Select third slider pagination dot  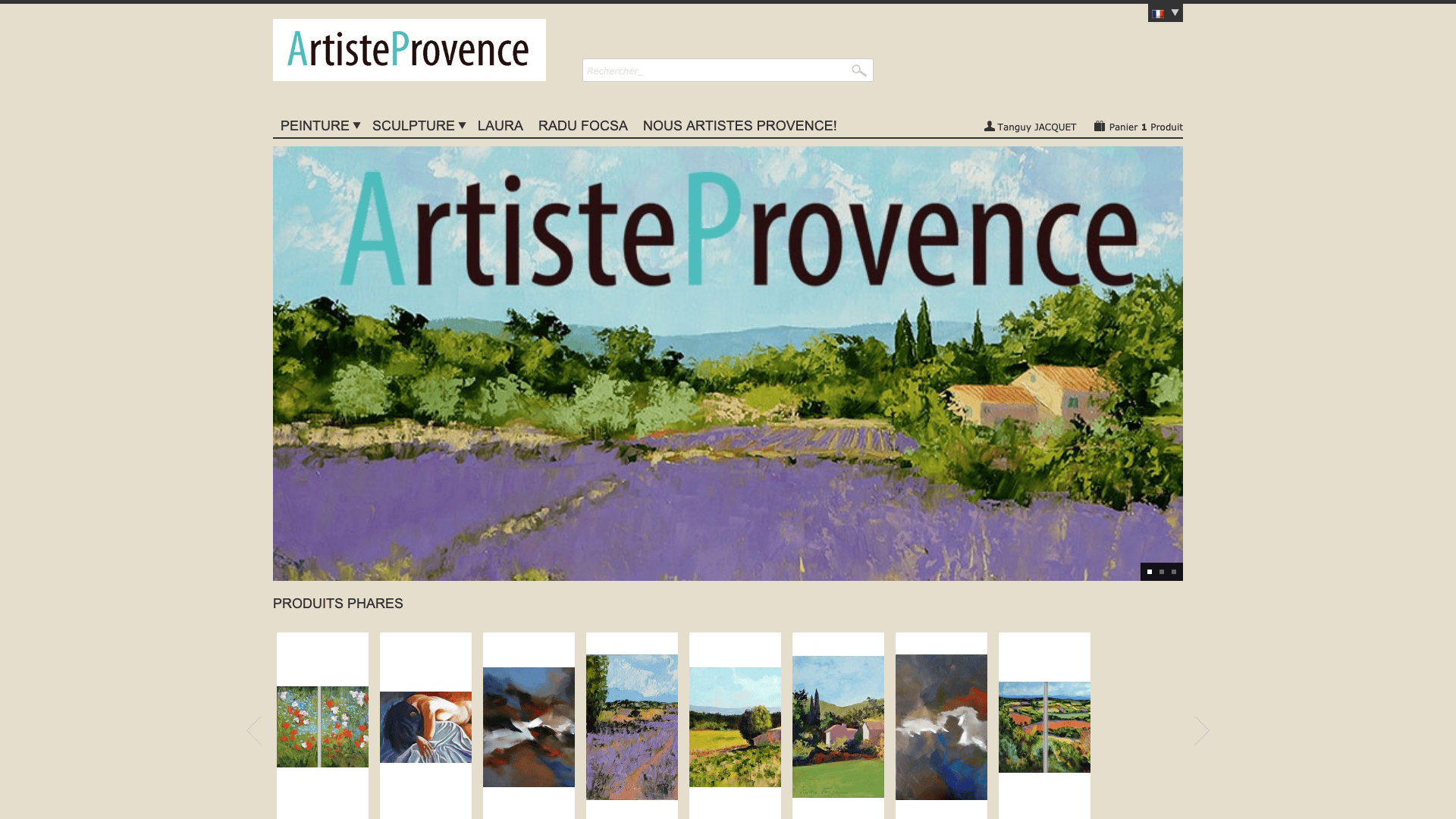1174,572
